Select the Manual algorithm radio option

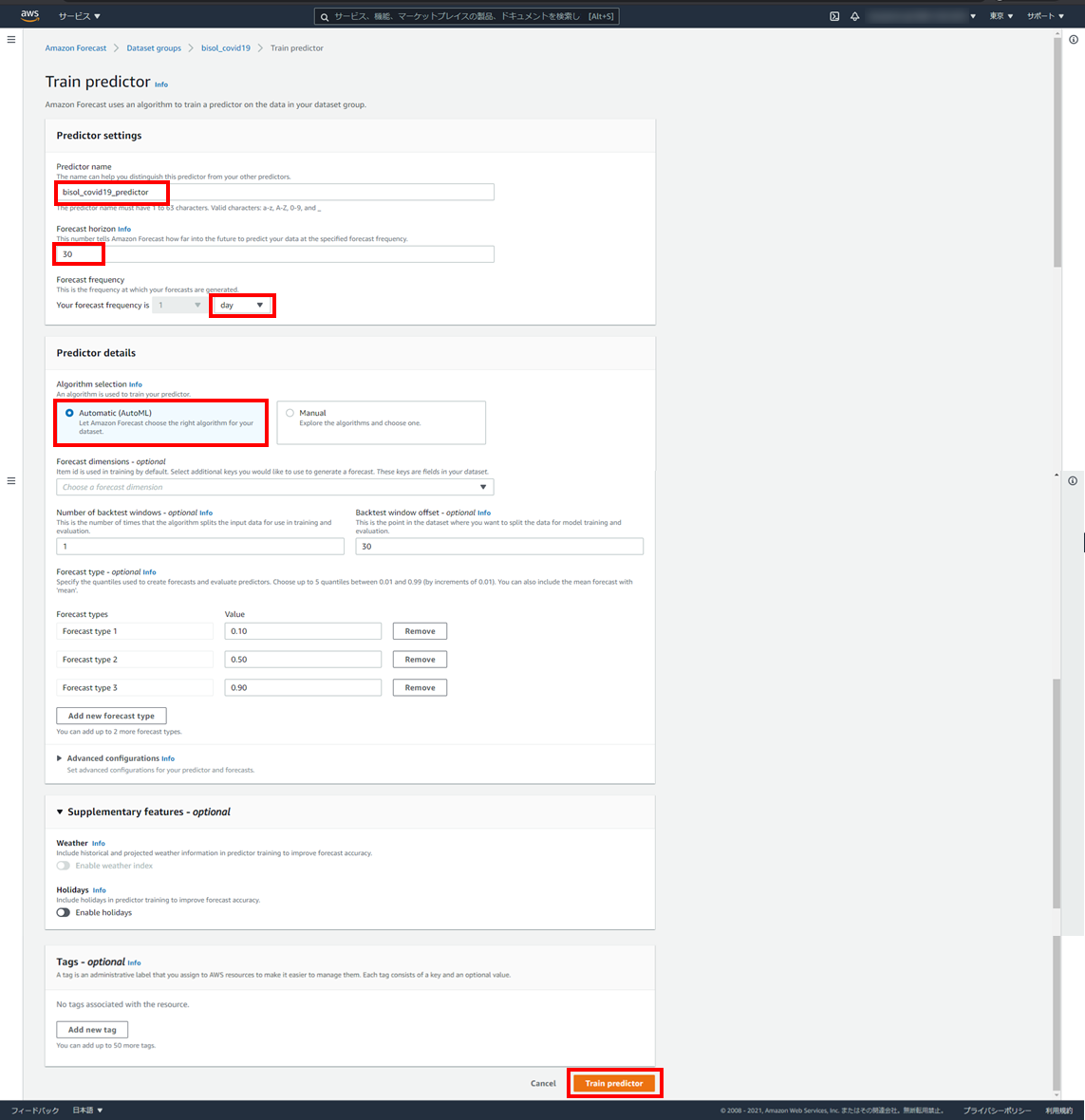290,413
